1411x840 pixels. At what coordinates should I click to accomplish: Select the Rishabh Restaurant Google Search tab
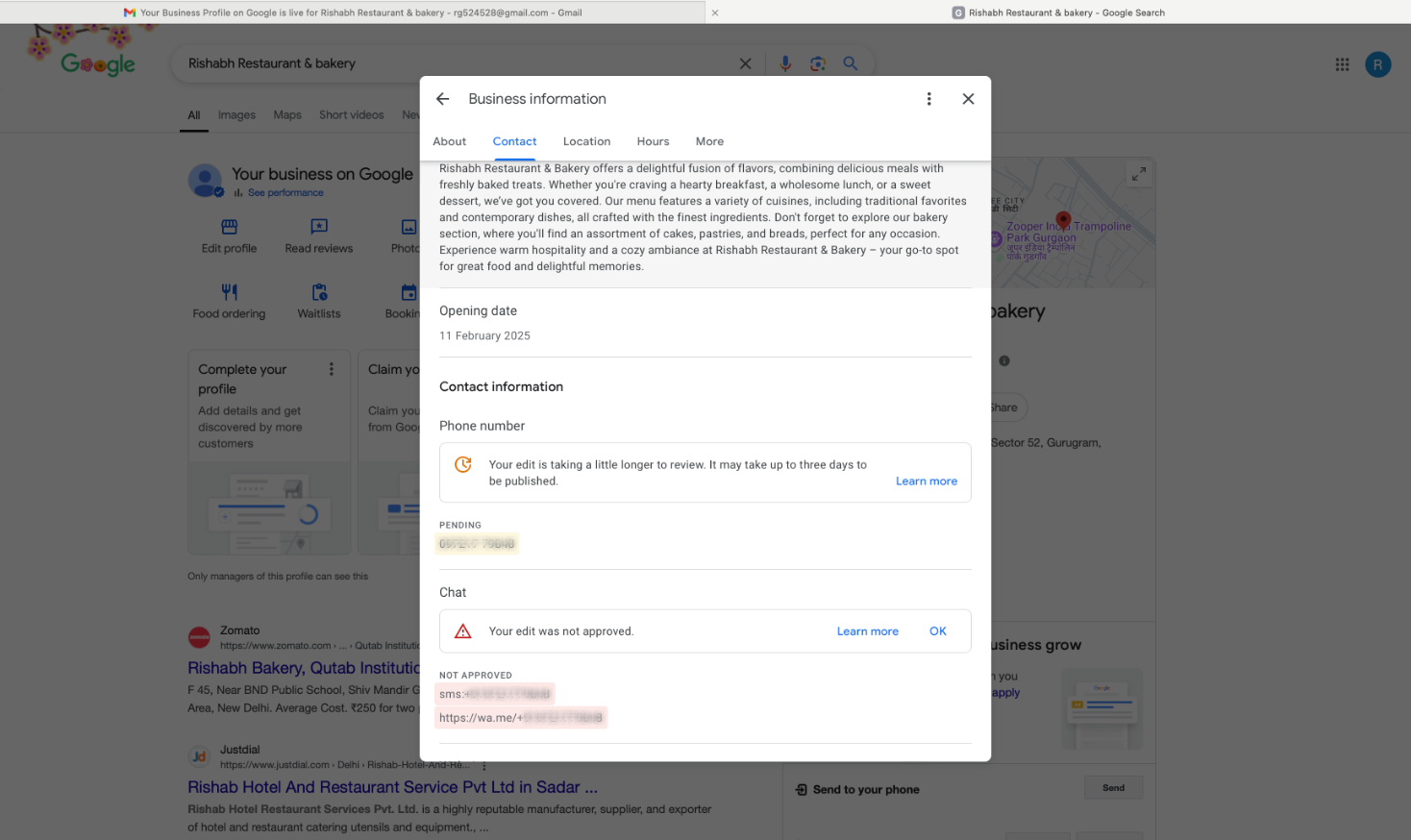pos(1058,12)
